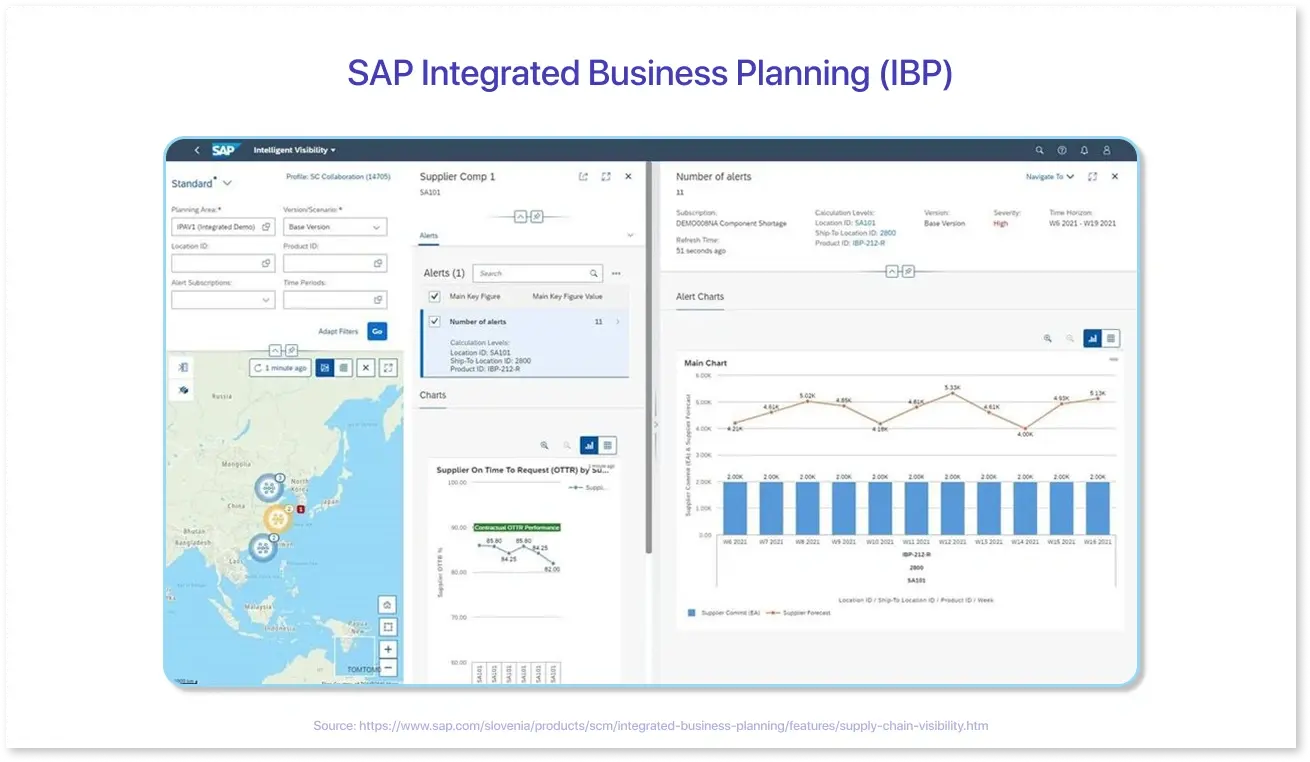Click the map home button

pyautogui.click(x=388, y=605)
